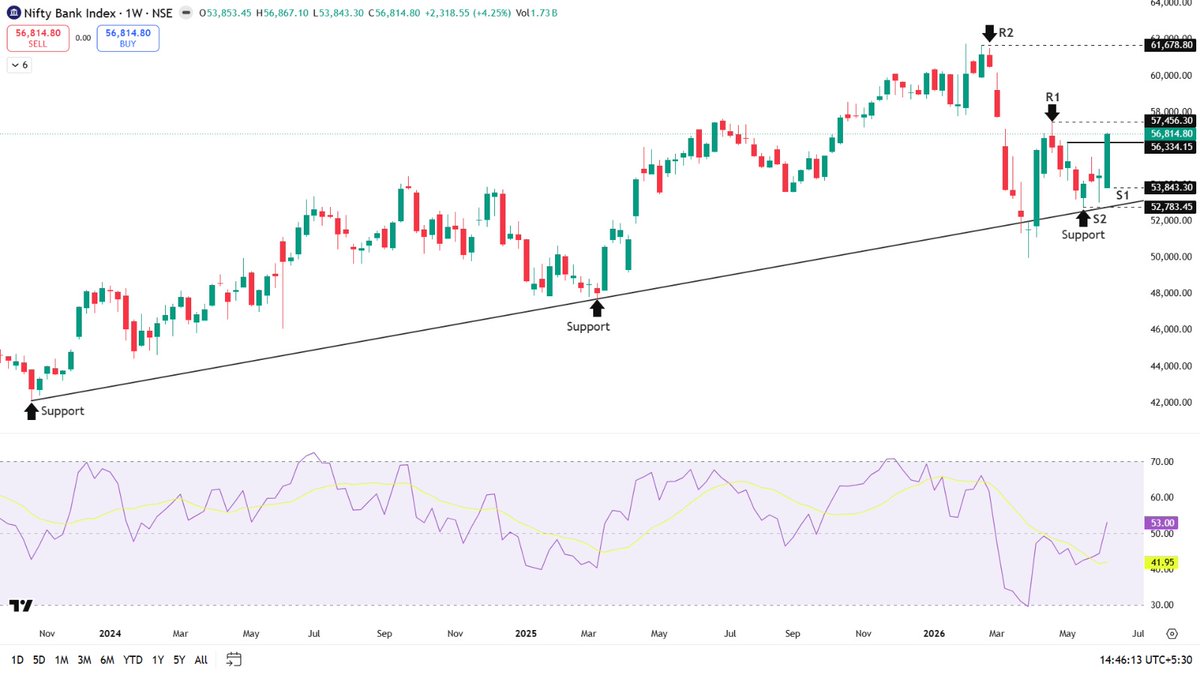Select the 5Y time range
Image resolution: width=1200 pixels, height=675 pixels.
[179, 660]
